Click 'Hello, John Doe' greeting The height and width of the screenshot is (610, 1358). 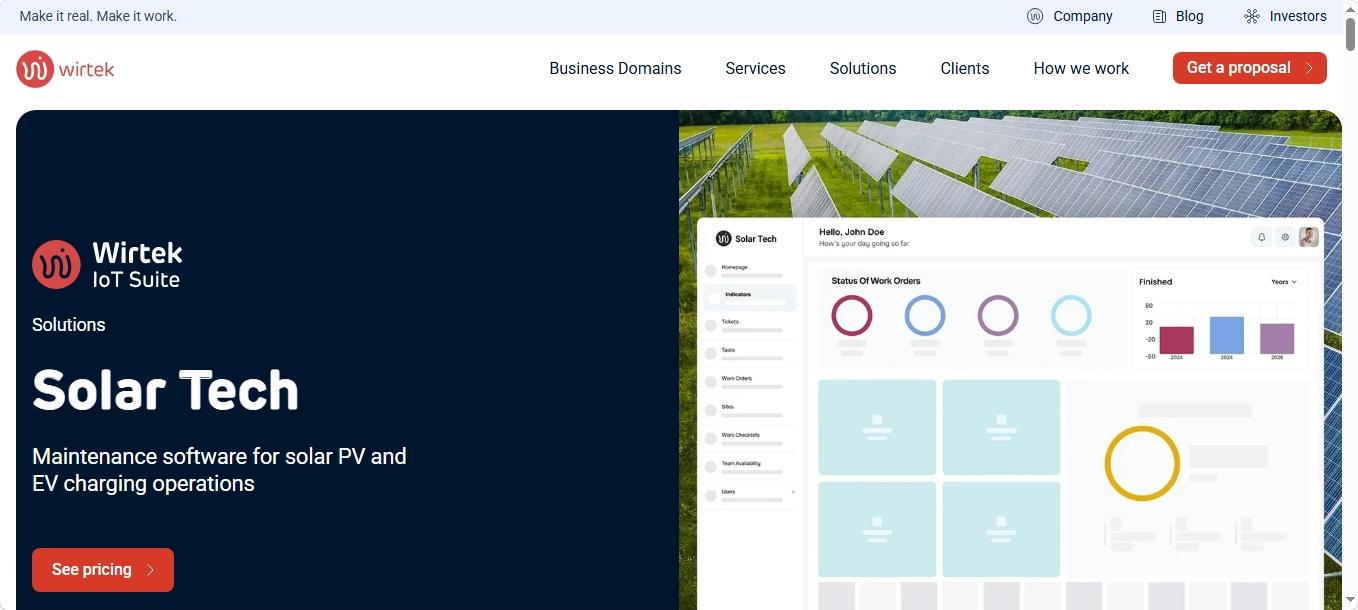tap(852, 232)
